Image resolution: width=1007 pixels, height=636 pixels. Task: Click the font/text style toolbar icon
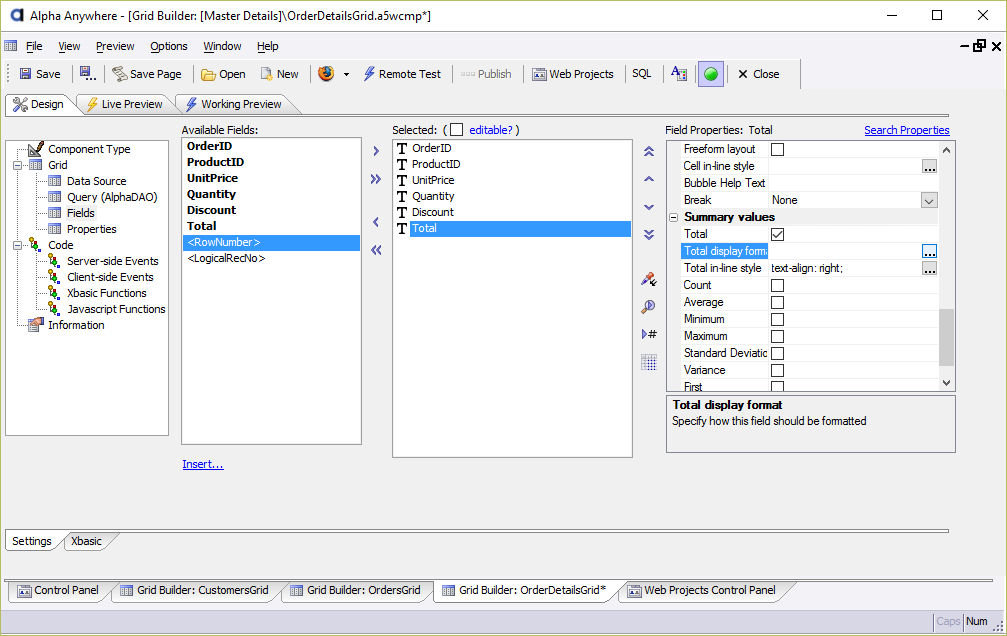tap(679, 73)
